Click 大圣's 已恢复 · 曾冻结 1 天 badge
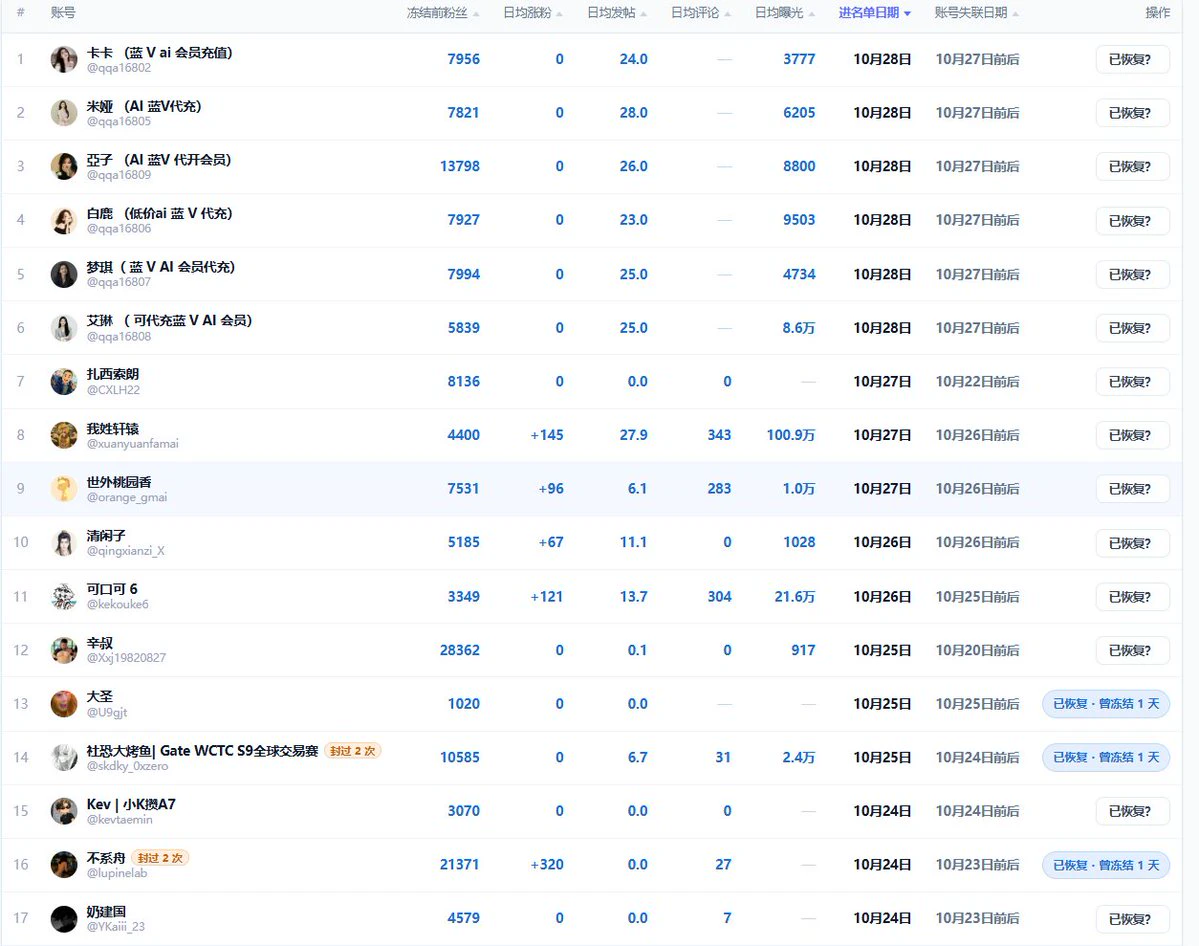1199x946 pixels. click(1106, 704)
